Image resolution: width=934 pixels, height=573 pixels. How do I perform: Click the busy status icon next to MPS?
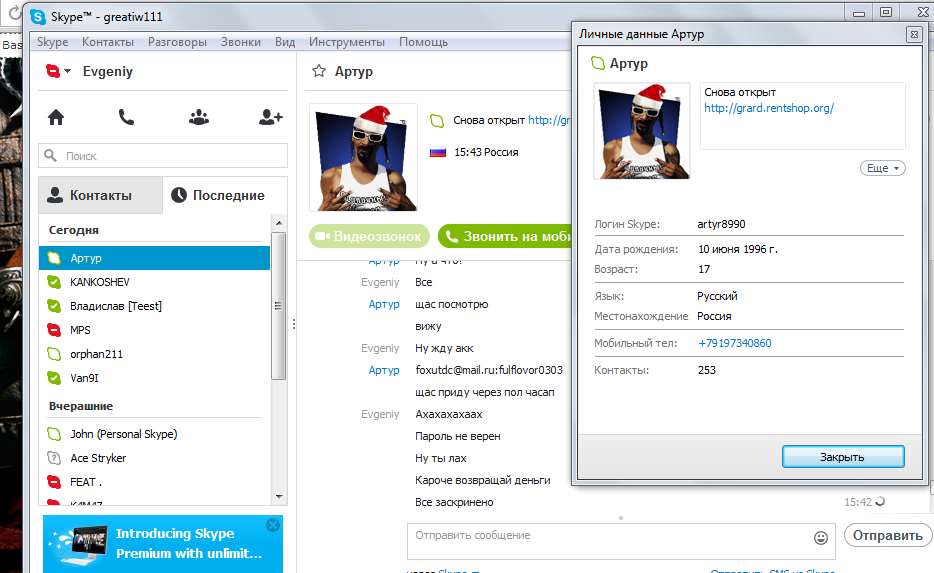tap(54, 330)
